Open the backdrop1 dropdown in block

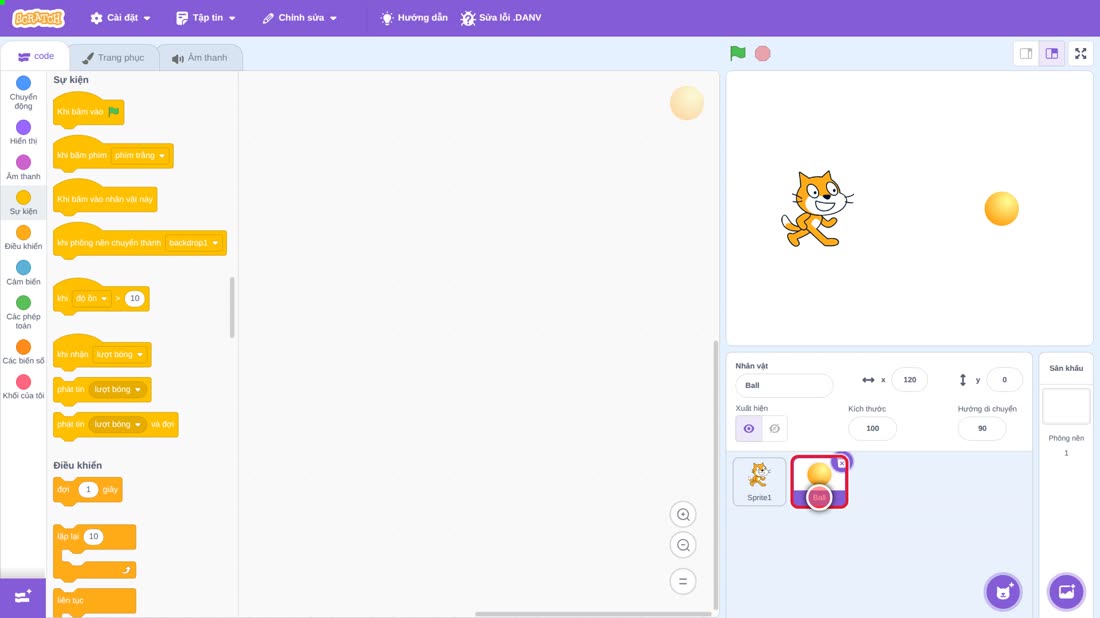tap(194, 243)
